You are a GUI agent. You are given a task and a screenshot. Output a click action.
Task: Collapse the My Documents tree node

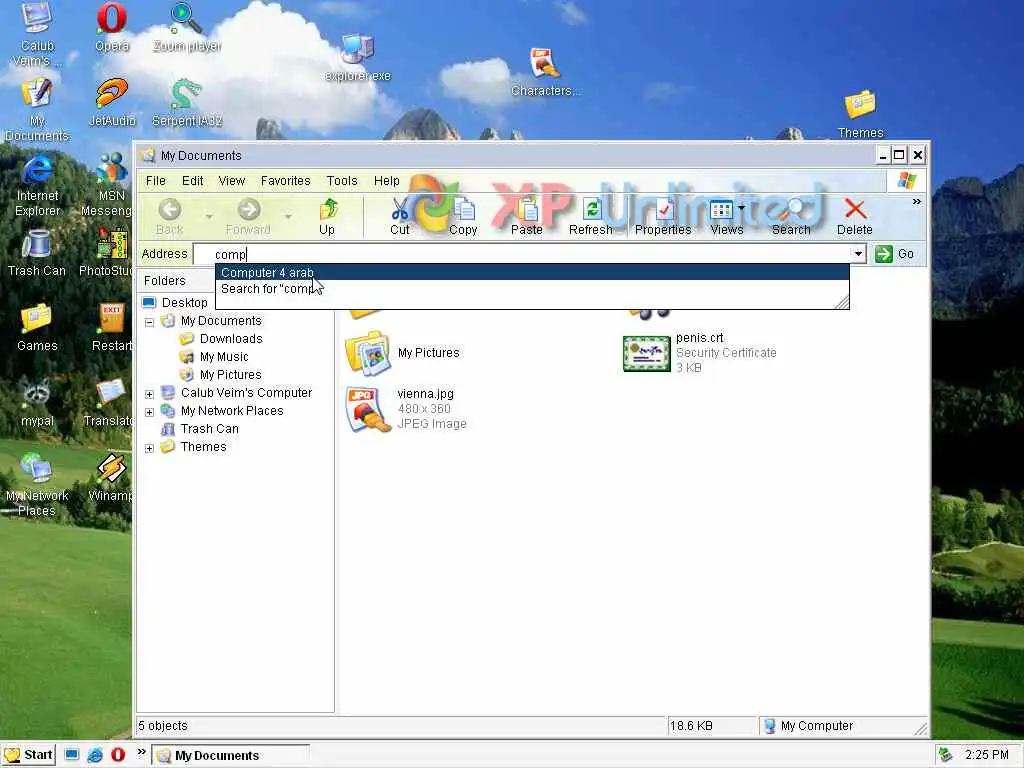tap(150, 322)
